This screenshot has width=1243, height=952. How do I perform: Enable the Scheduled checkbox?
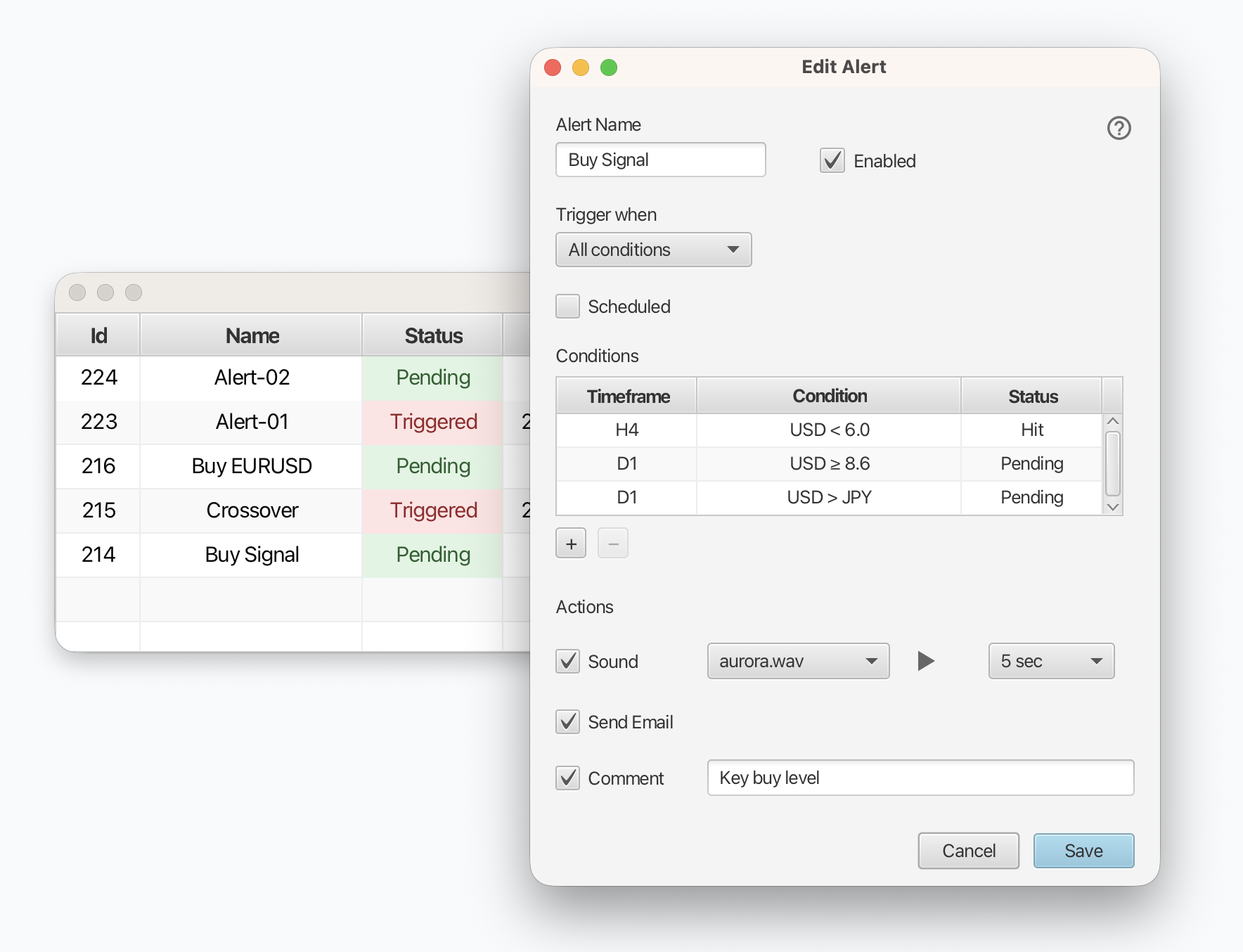click(567, 307)
